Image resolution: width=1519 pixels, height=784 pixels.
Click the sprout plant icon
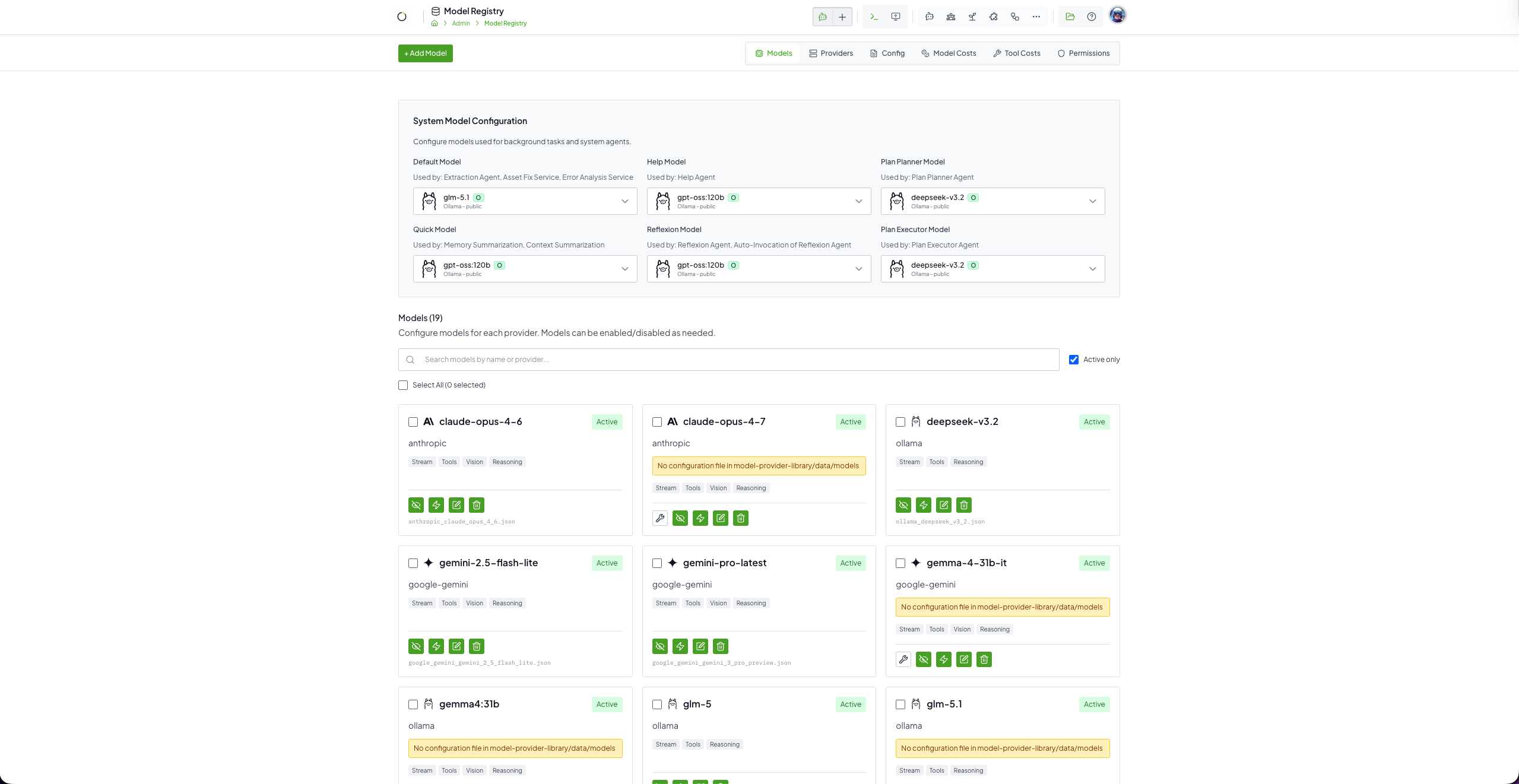pos(972,17)
